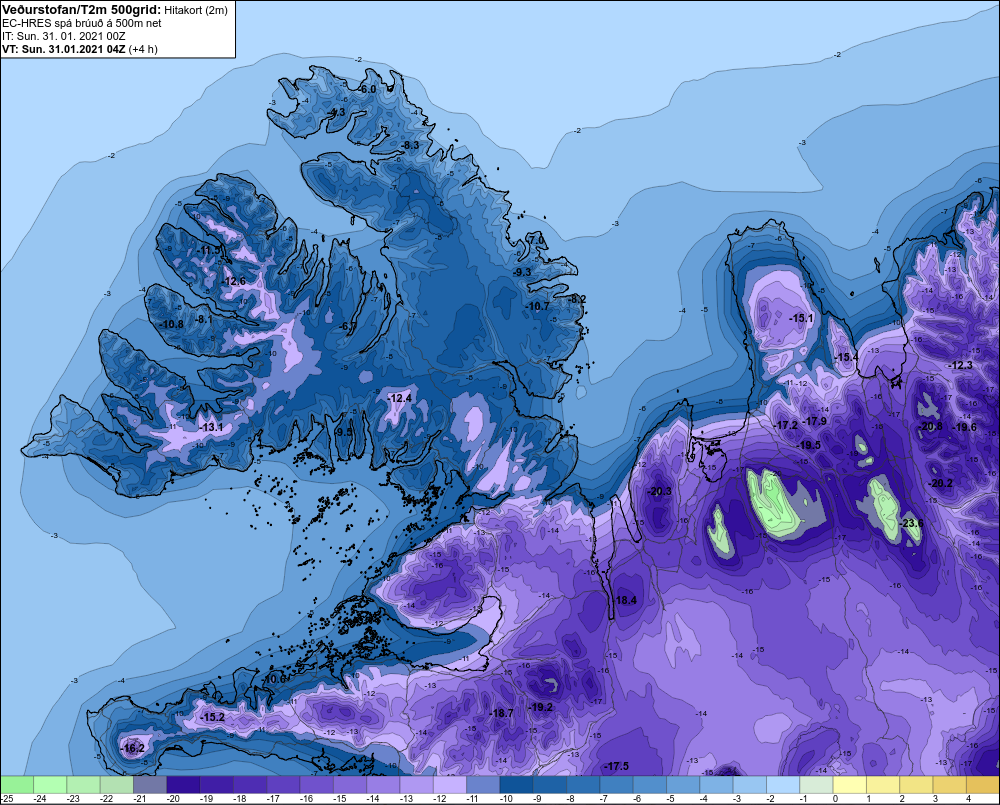The height and width of the screenshot is (805, 1000).
Task: Click the temperature value -17.5 near the bottom edge
Action: click(617, 766)
